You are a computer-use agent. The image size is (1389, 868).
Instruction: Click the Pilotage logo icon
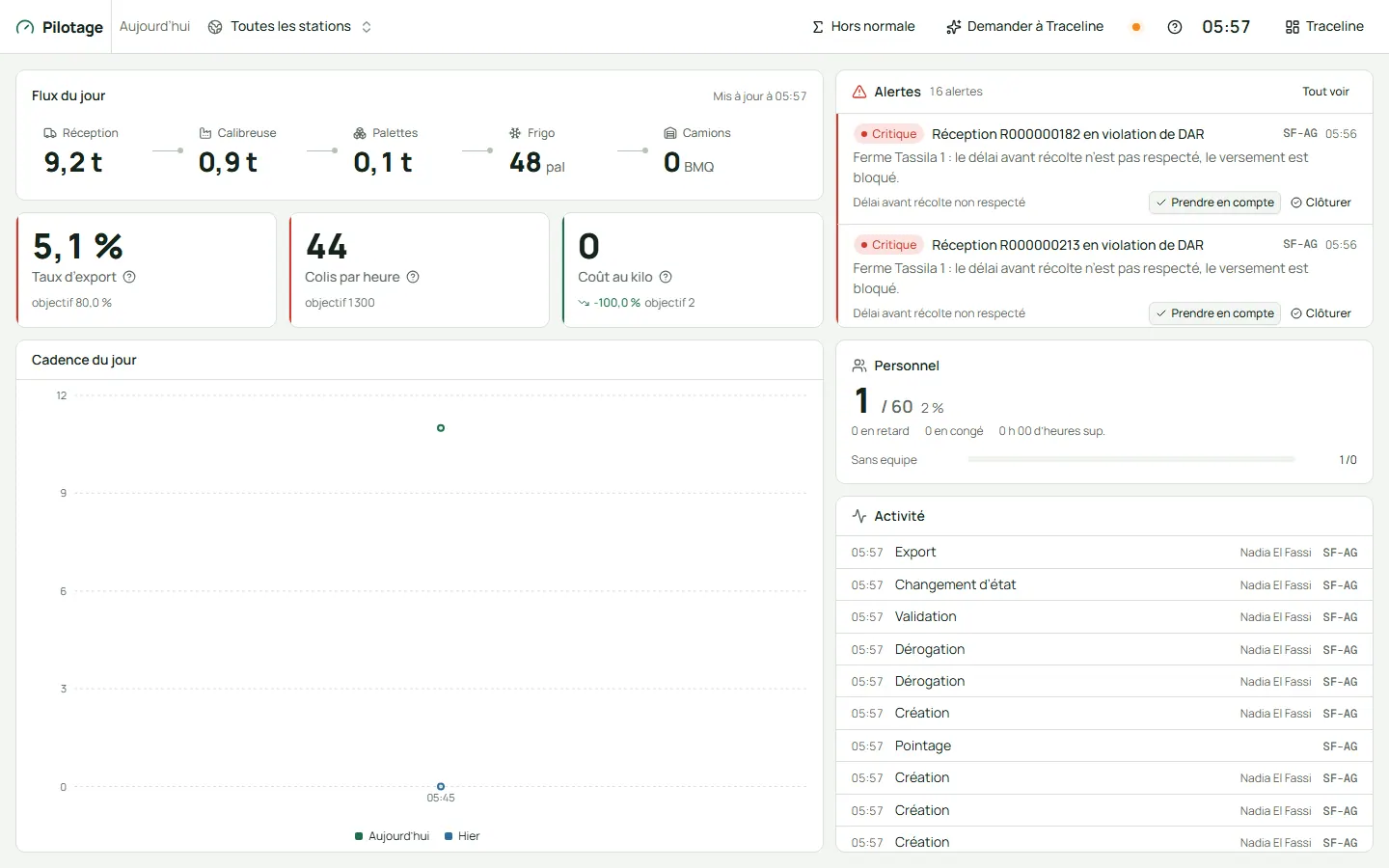tap(25, 27)
